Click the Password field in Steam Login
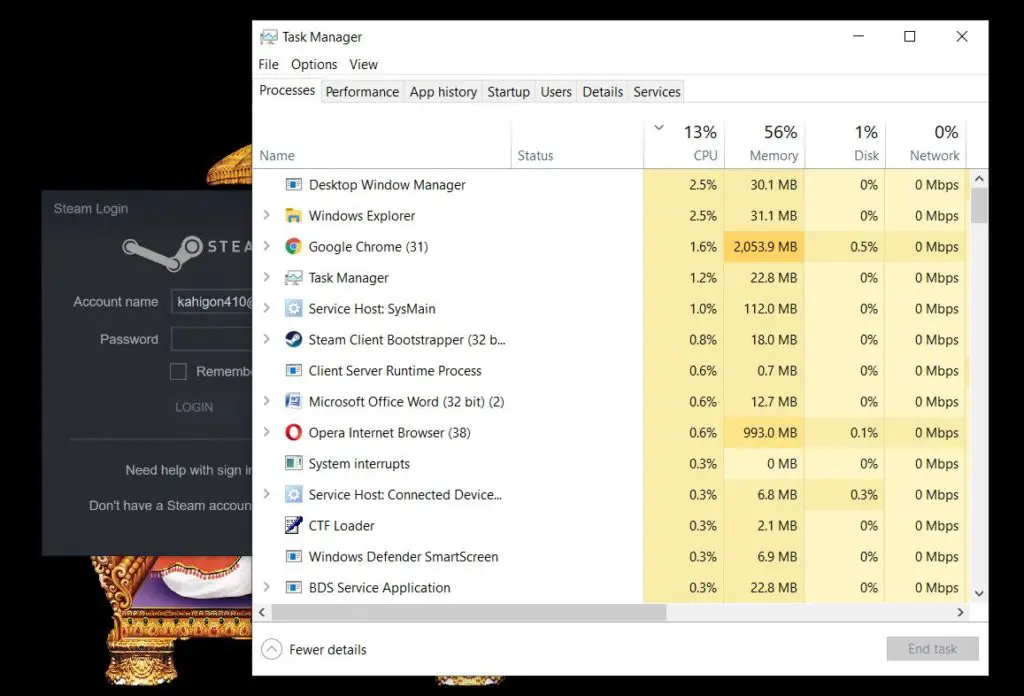This screenshot has width=1024, height=696. 212,339
